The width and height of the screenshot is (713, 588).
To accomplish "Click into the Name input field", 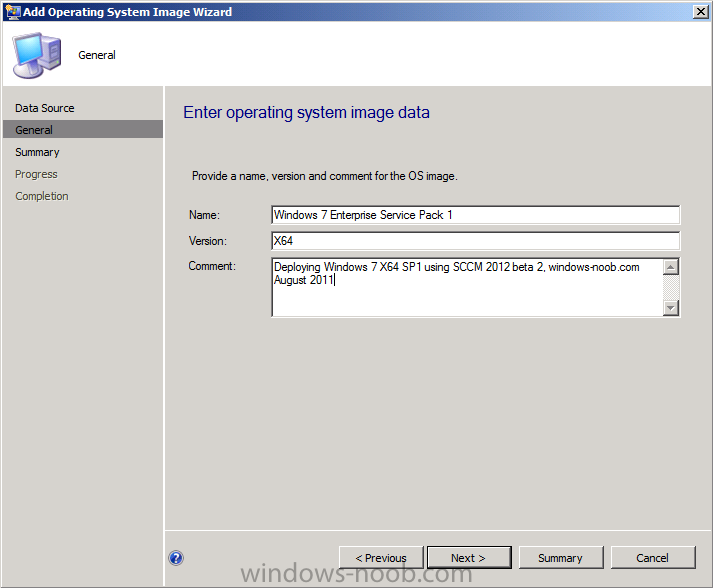I will (476, 215).
